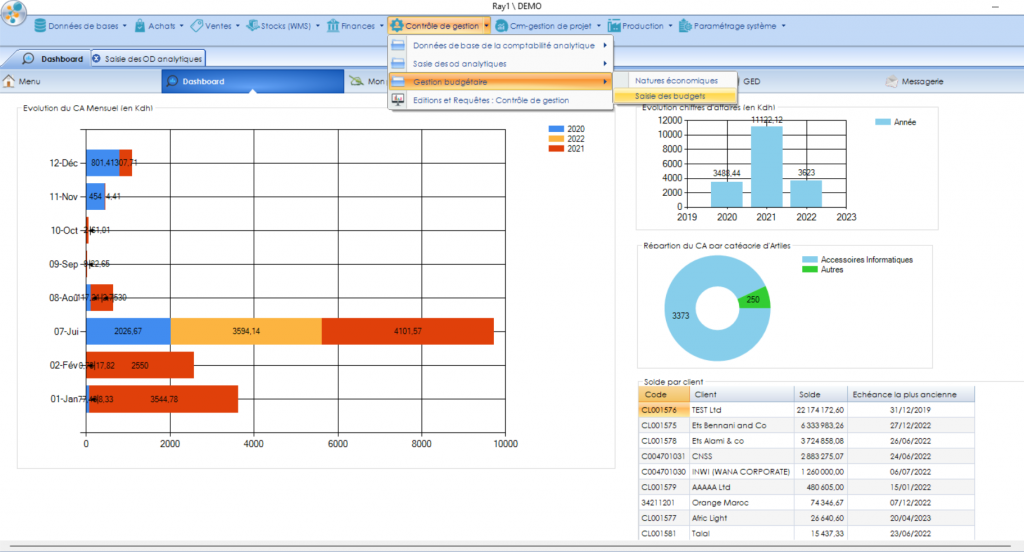Close the Saisie des OD analytiques tab
This screenshot has height=552, width=1024.
(x=97, y=59)
